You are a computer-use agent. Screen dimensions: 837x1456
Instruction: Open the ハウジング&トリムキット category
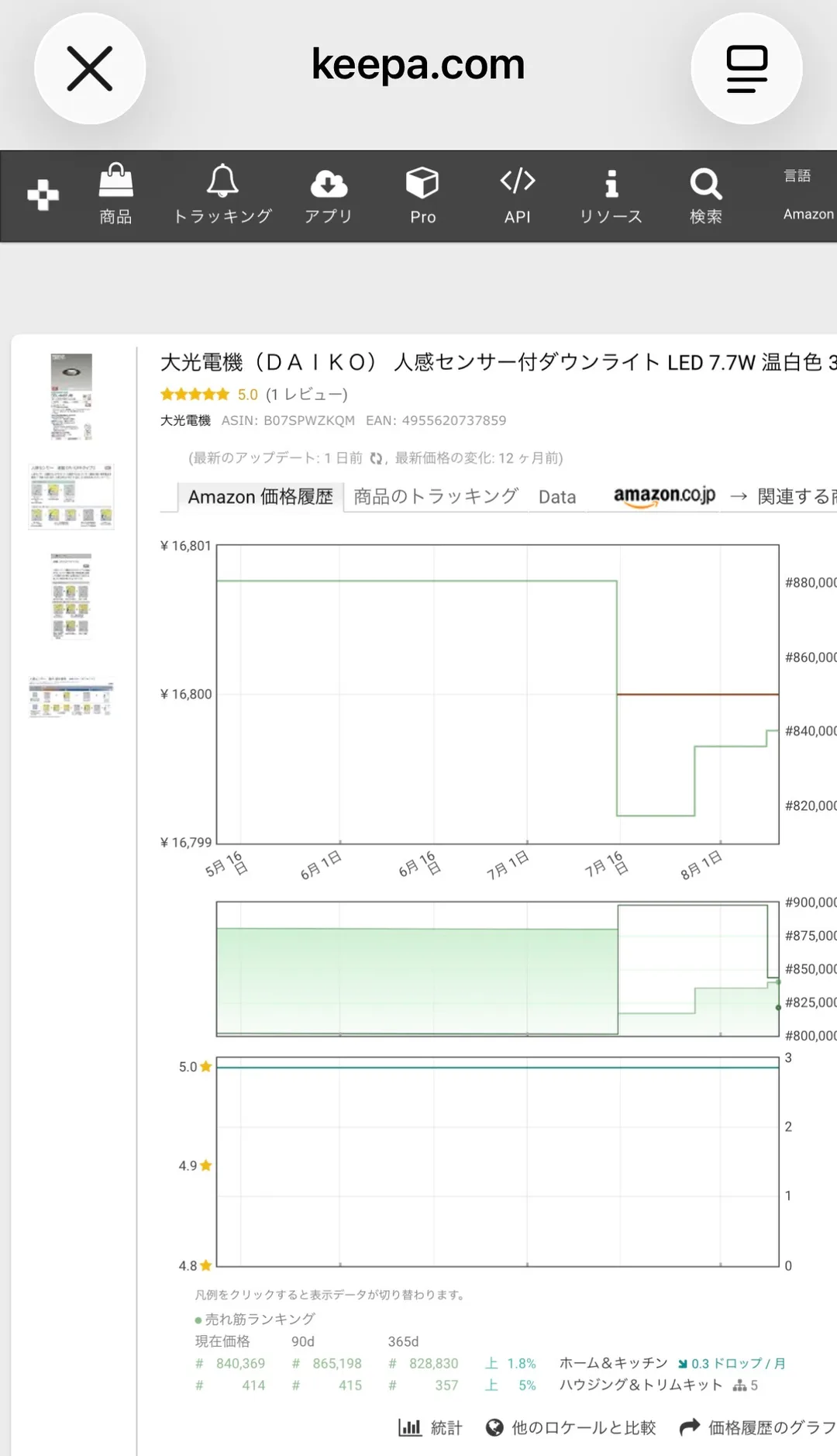[641, 1385]
